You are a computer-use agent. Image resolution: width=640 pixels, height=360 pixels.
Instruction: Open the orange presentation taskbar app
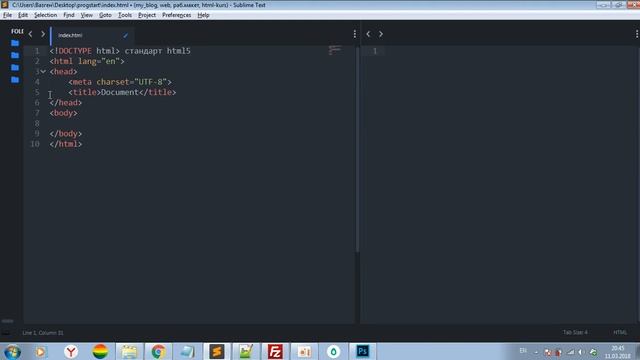[x=304, y=351]
